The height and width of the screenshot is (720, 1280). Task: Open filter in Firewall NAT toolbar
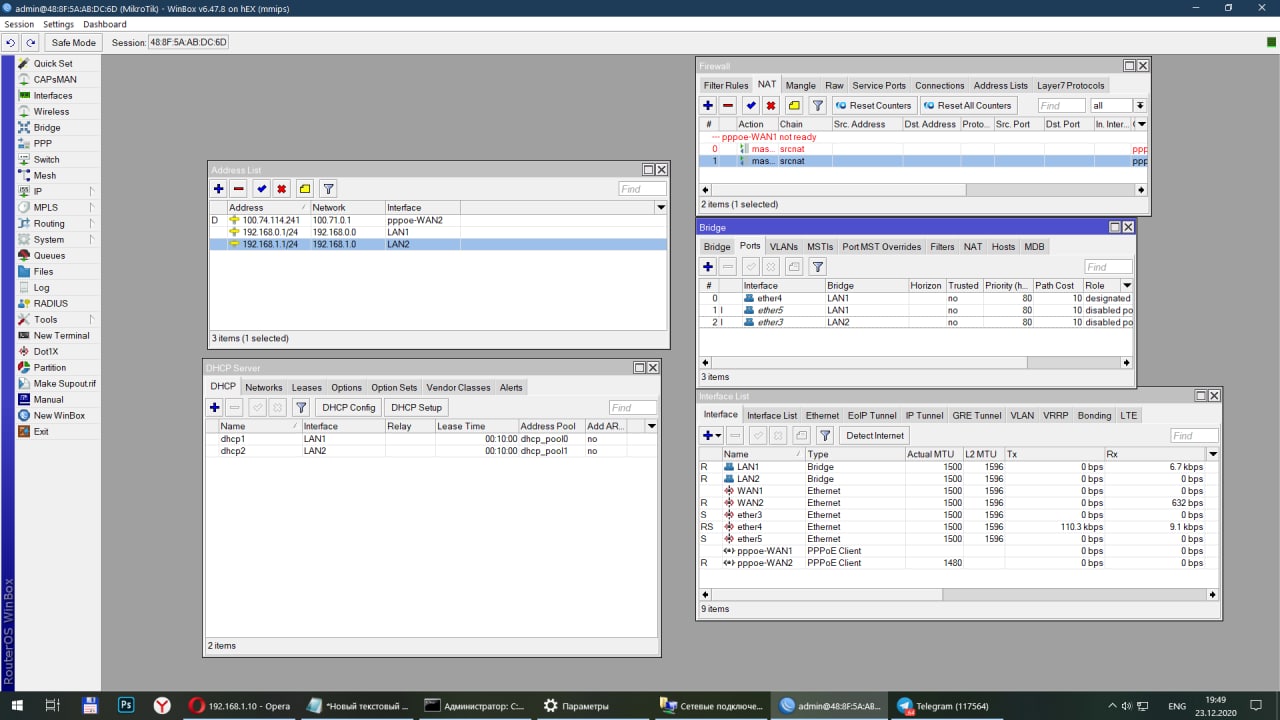click(x=817, y=105)
